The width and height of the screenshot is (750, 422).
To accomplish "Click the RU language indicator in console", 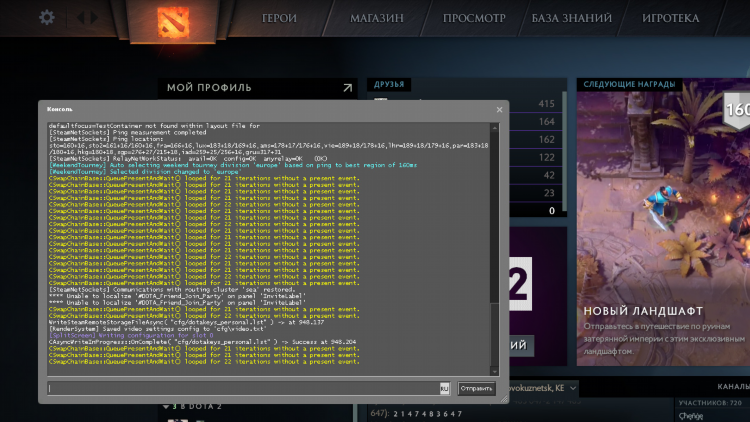I will (x=444, y=389).
